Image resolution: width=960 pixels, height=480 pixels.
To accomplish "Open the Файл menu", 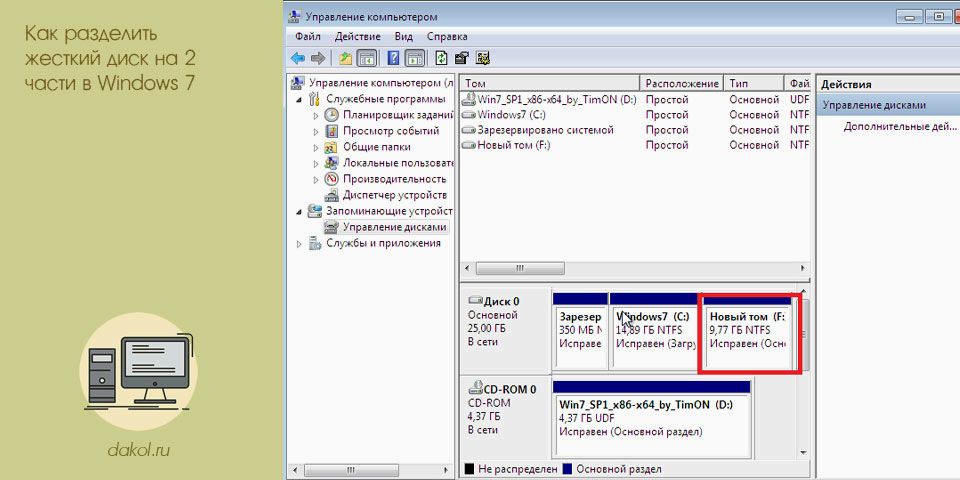I will point(307,36).
